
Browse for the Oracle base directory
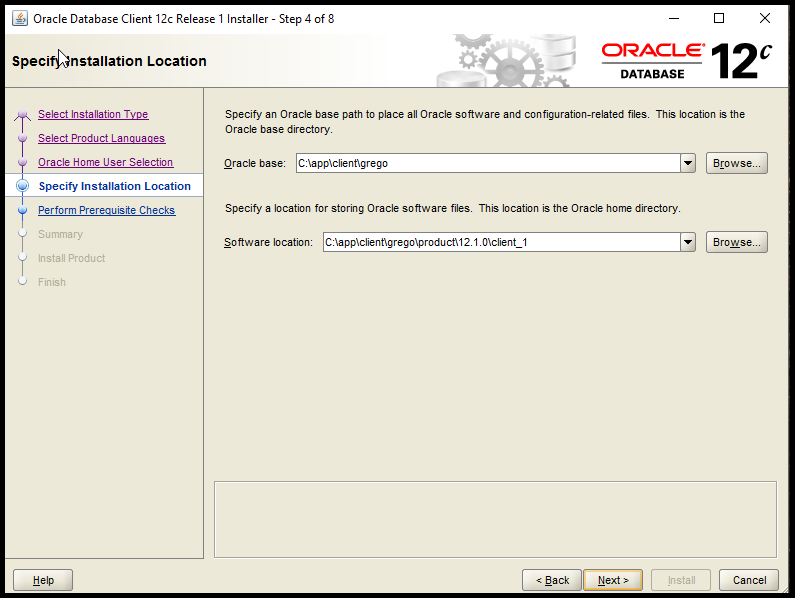pyautogui.click(x=737, y=163)
